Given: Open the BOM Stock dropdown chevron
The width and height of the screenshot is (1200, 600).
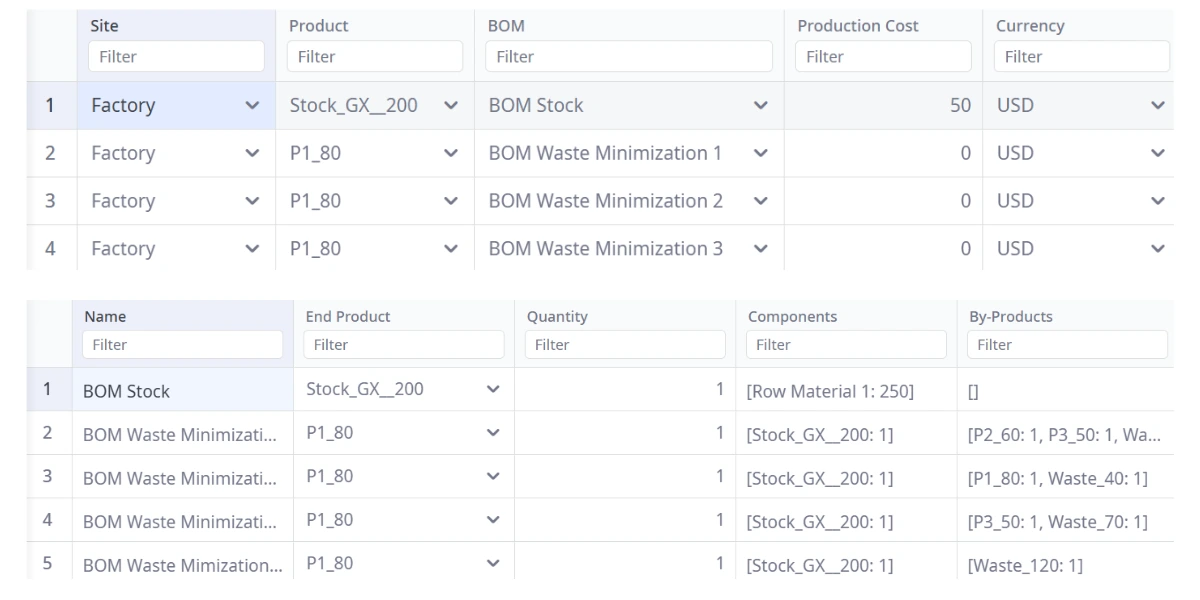Looking at the screenshot, I should pyautogui.click(x=761, y=105).
